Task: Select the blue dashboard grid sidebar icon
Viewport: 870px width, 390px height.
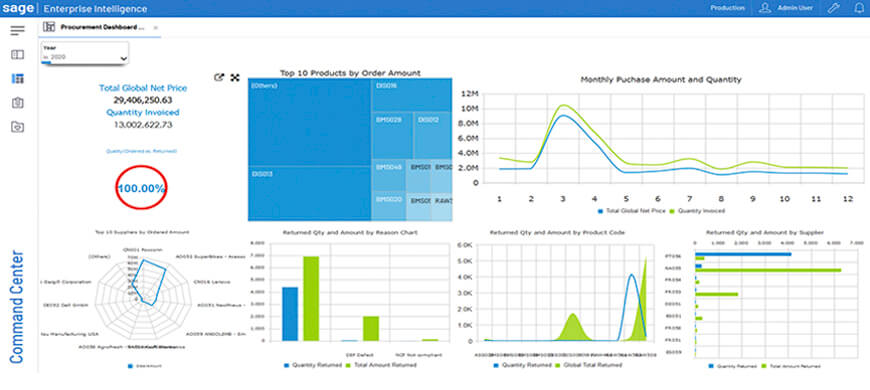Action: coord(17,79)
